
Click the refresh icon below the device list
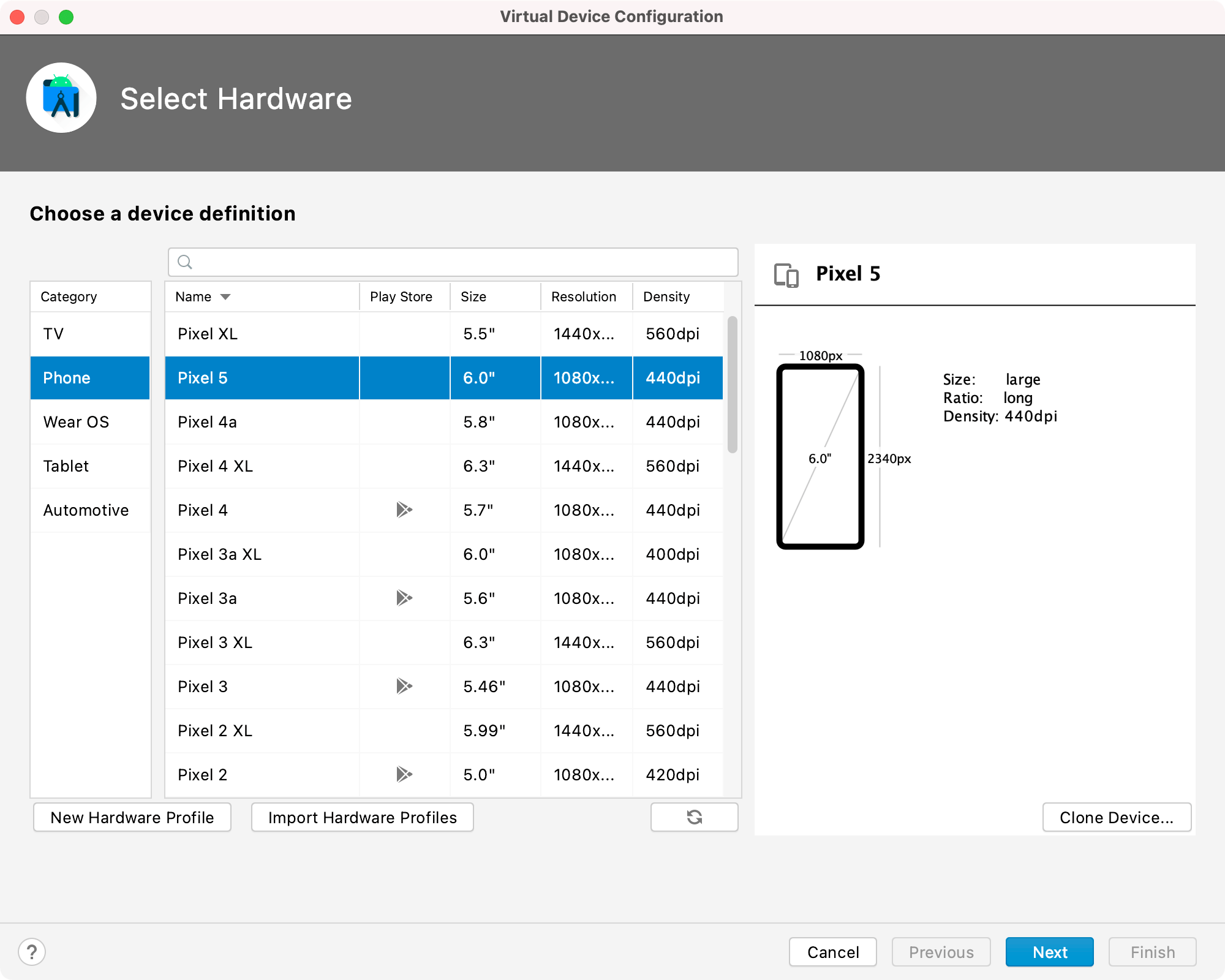[x=694, y=817]
